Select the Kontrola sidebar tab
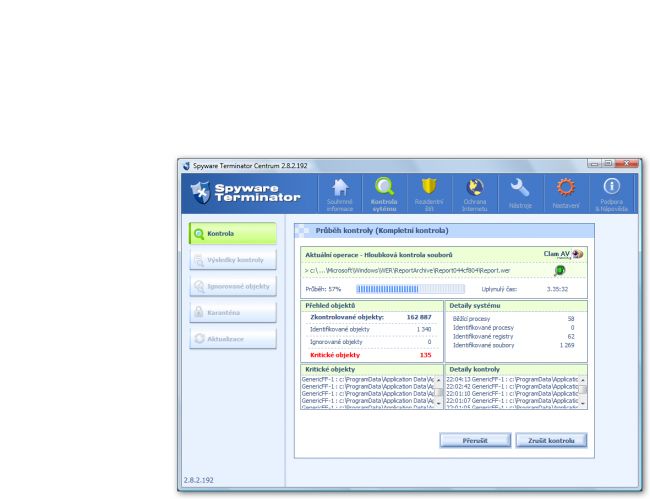 [233, 233]
